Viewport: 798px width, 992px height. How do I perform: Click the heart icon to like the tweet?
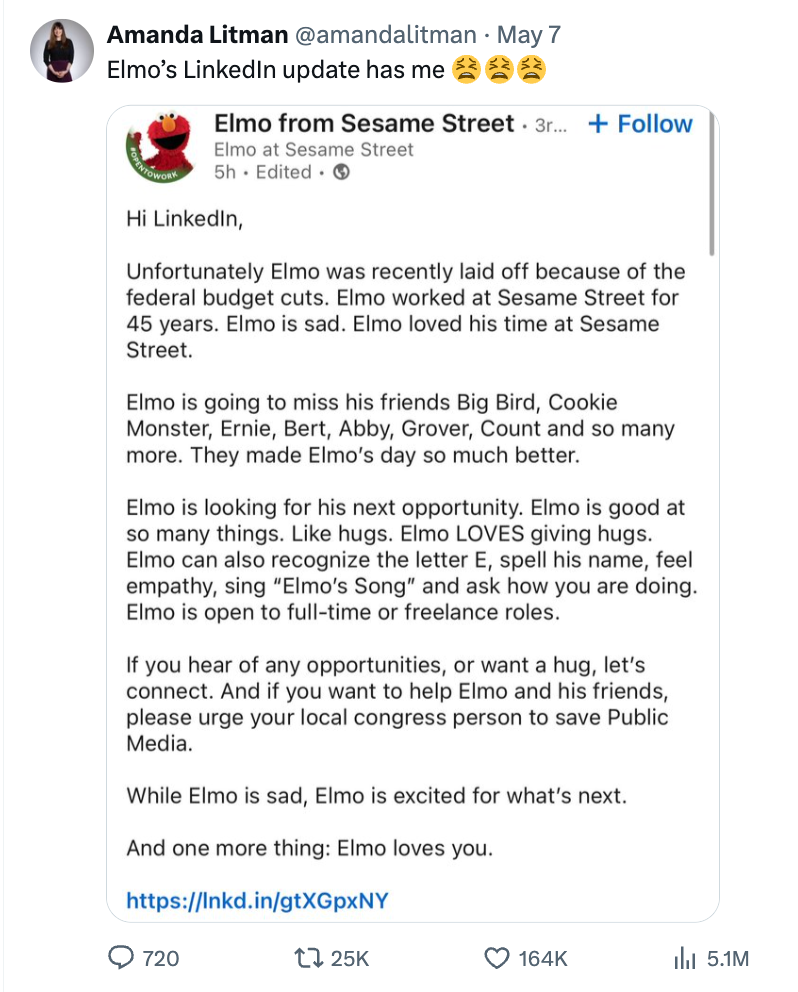pos(495,958)
